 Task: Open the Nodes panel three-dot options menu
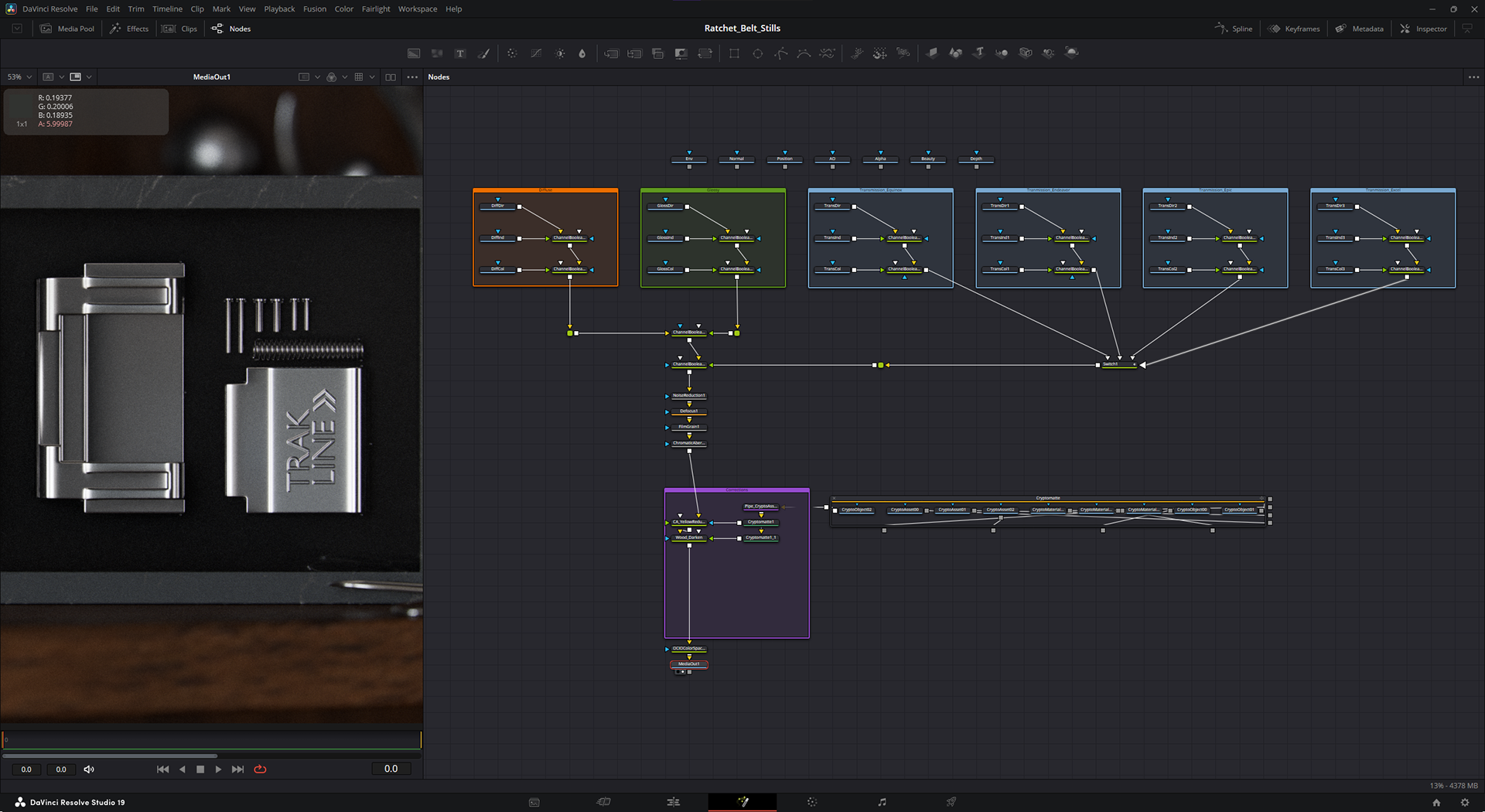[1473, 77]
